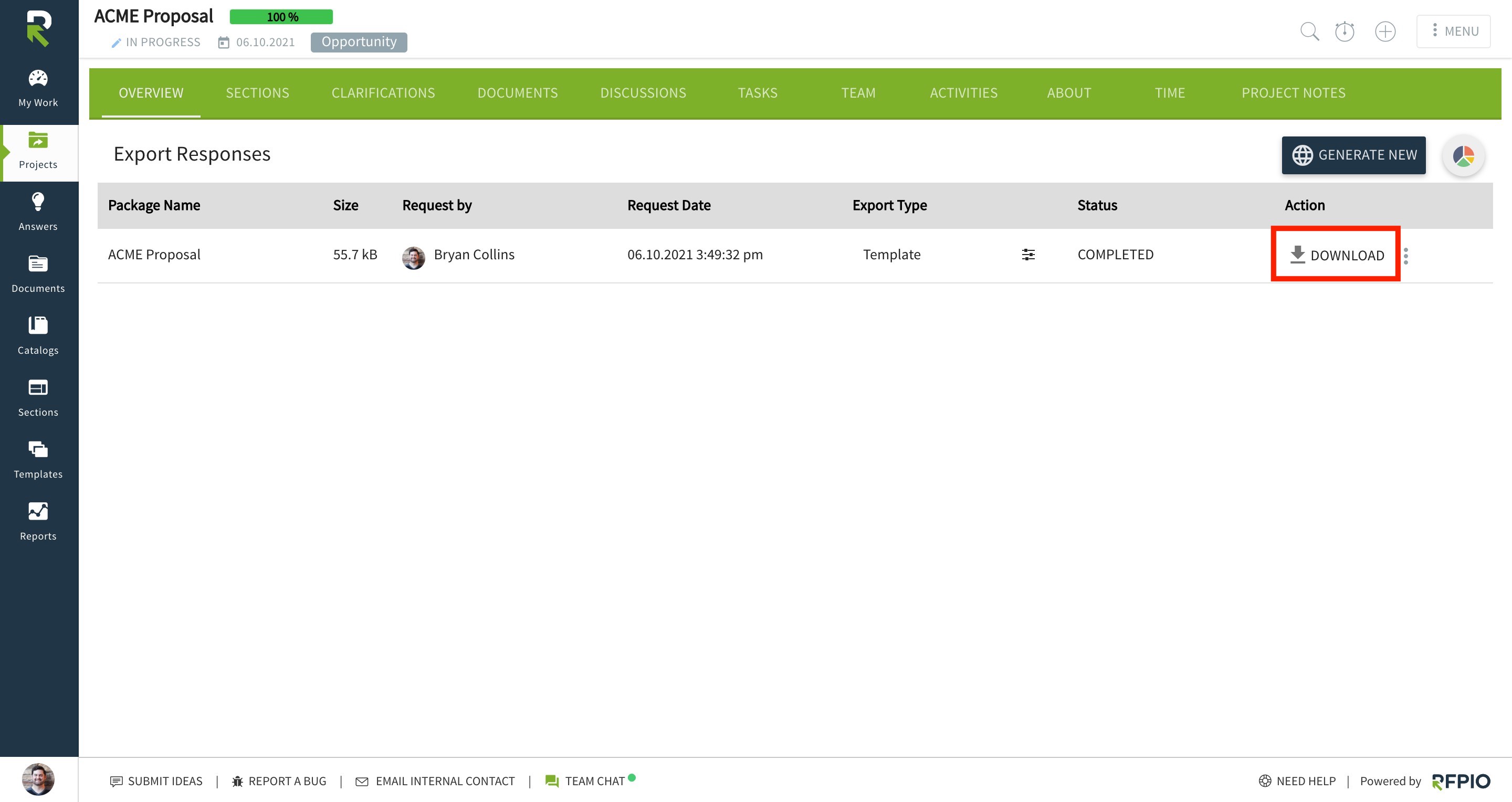Click the RFPIO logo in the footer

pos(1461,782)
